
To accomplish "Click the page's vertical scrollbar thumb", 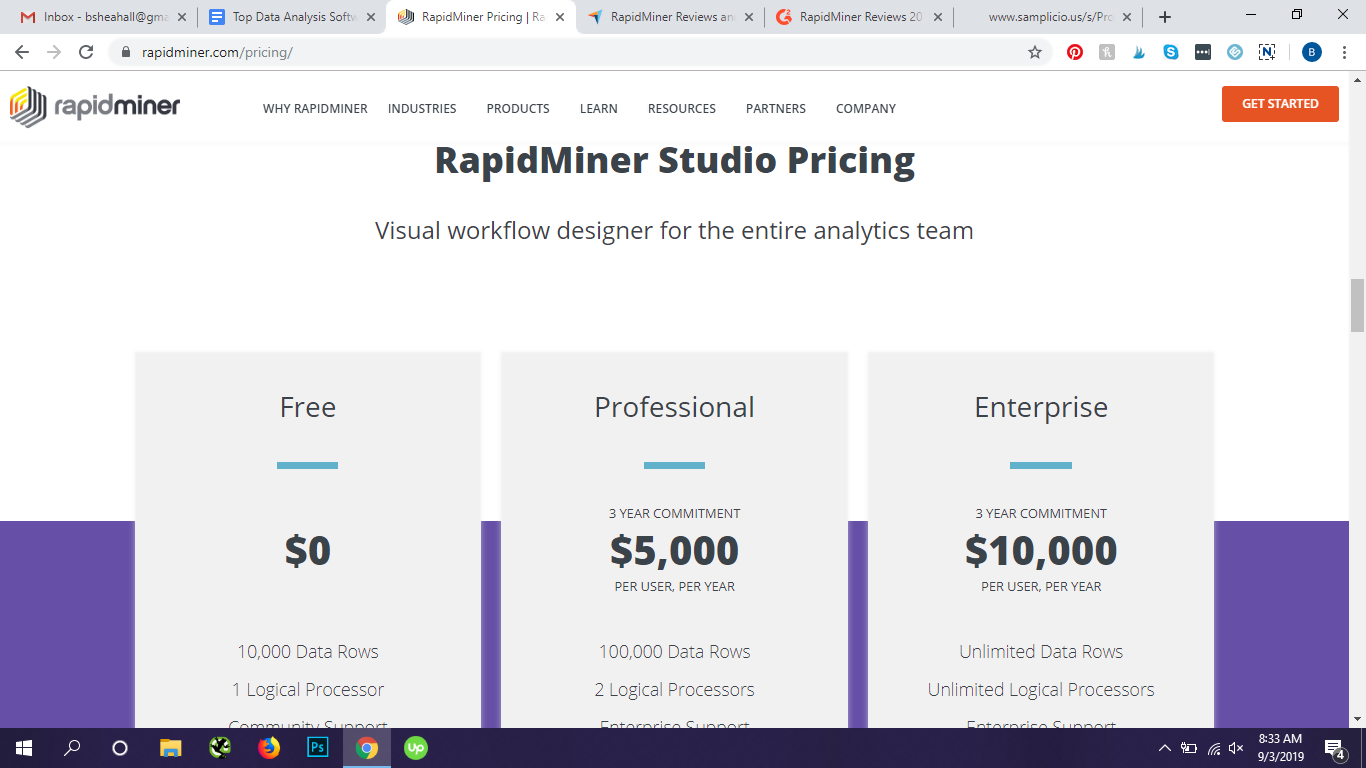I will click(1357, 305).
